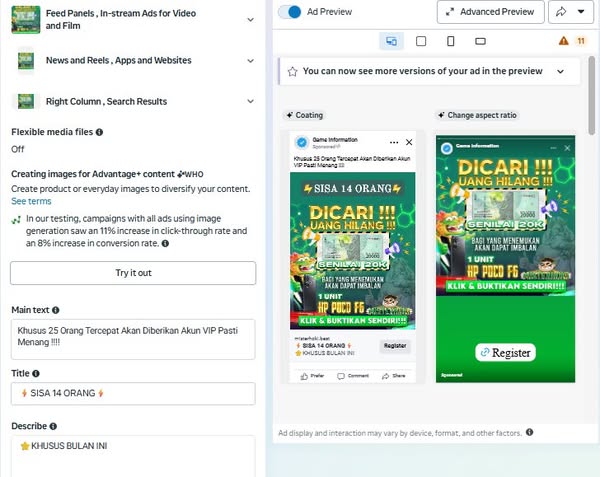600x477 pixels.
Task: Toggle the Ad Preview switch
Action: (290, 12)
